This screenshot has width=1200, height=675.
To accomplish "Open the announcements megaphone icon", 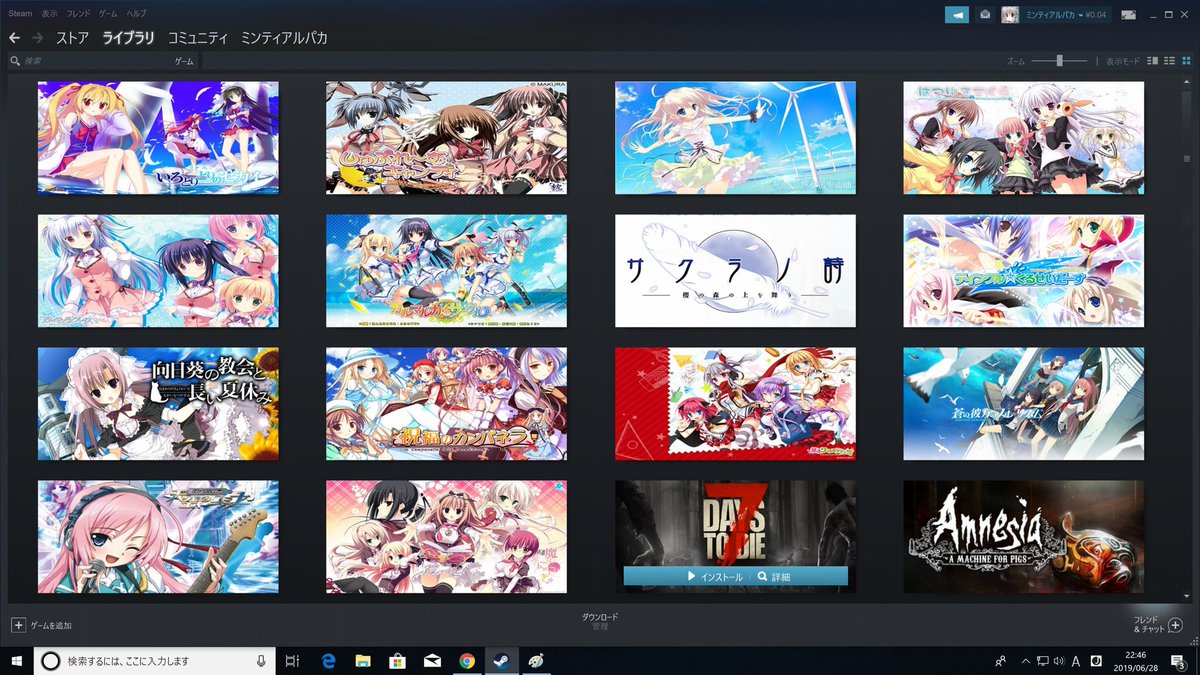I will coord(956,14).
